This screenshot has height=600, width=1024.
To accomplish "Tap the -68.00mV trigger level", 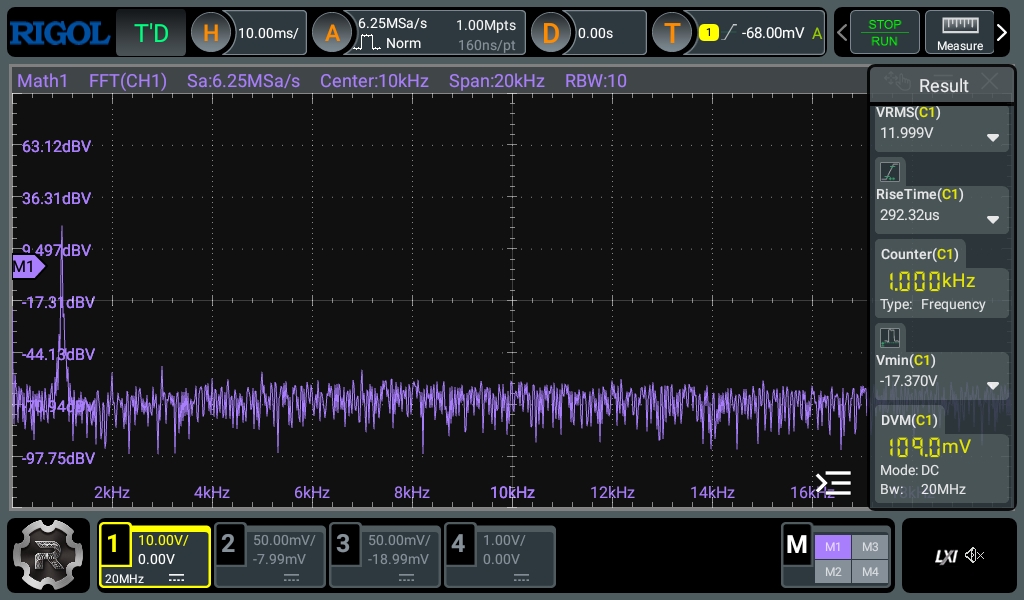I will tap(773, 33).
